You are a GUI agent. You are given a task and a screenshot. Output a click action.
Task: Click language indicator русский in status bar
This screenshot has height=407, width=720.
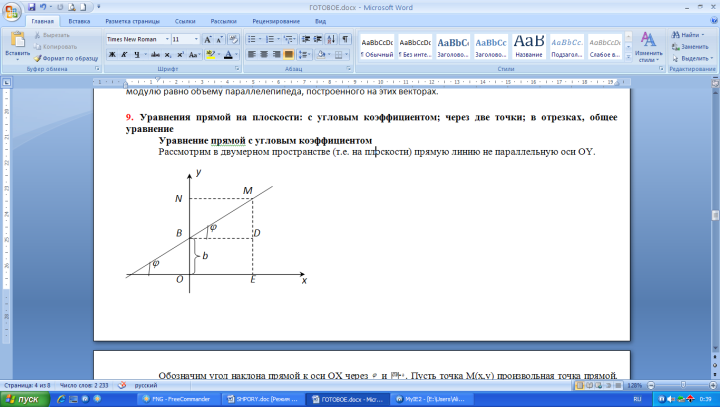point(145,385)
